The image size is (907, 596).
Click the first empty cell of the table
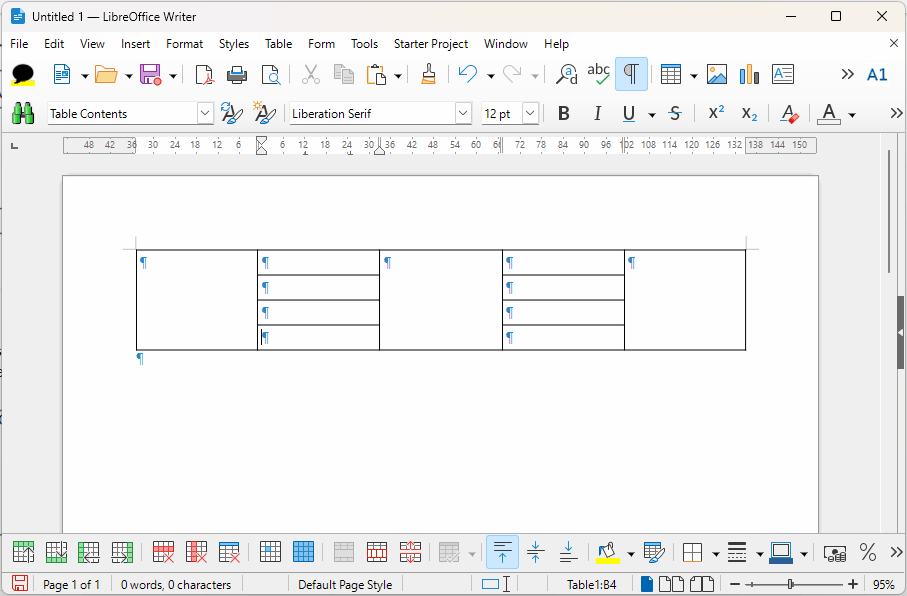pos(197,300)
